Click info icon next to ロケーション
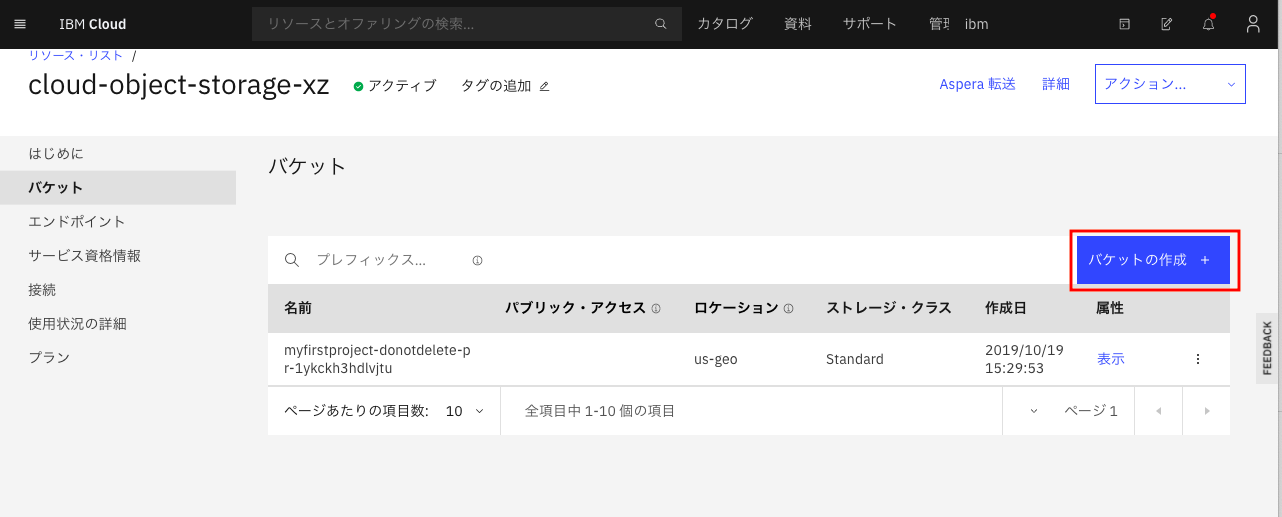Image resolution: width=1282 pixels, height=517 pixels. coord(788,309)
